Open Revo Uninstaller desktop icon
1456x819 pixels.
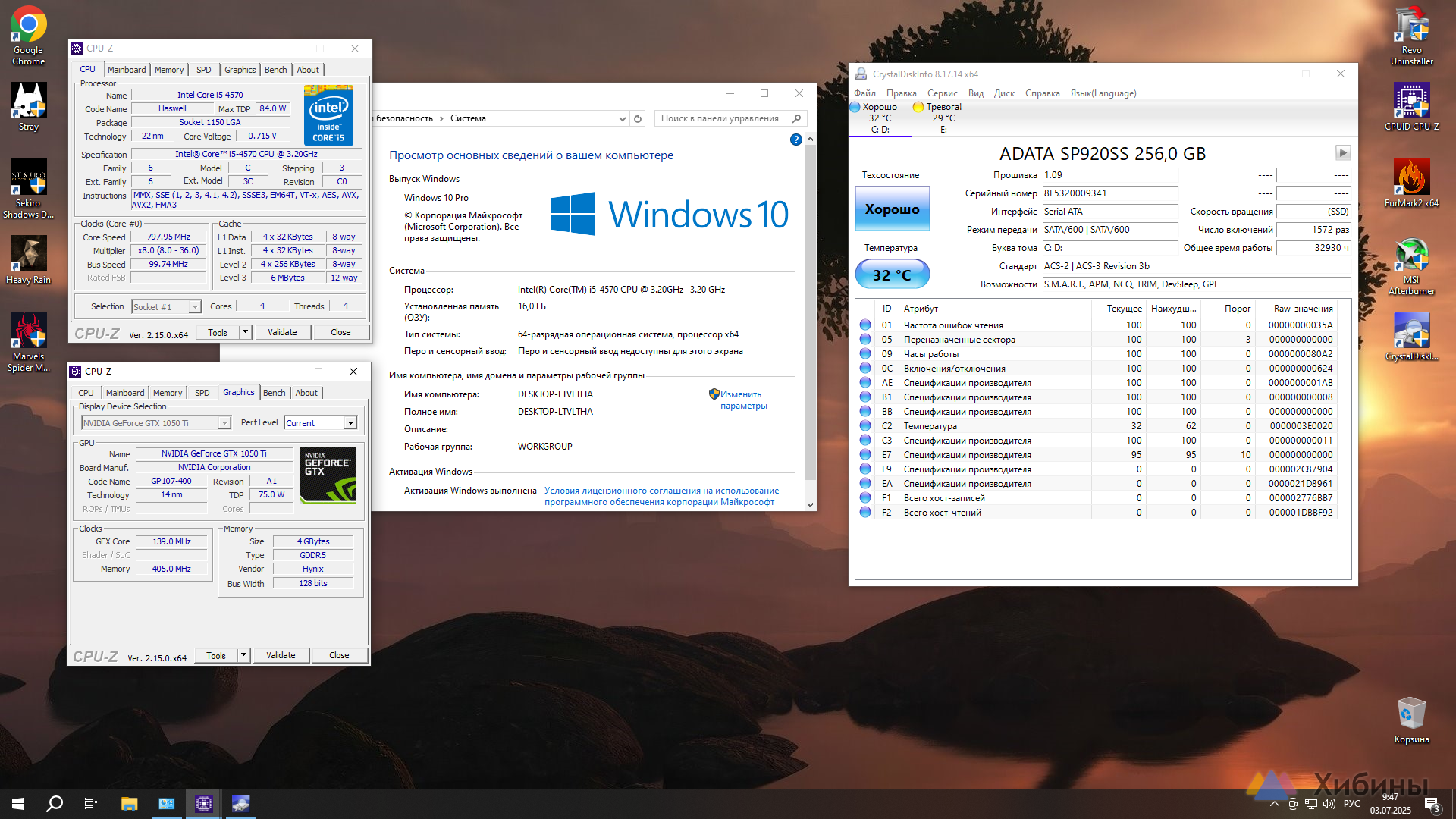(1411, 36)
